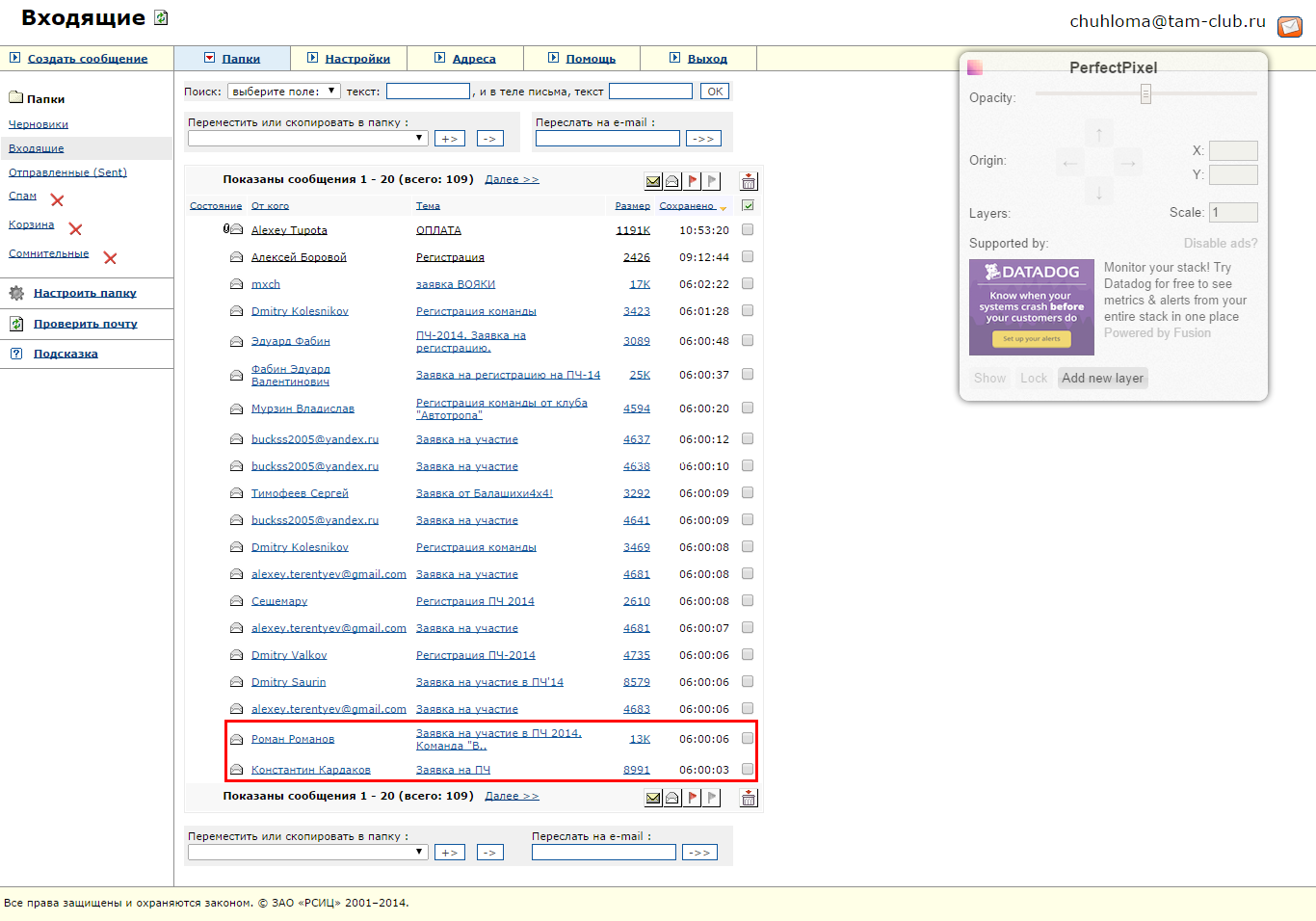Click the top delete-to-trash icon
This screenshot has width=1316, height=921.
point(749,181)
